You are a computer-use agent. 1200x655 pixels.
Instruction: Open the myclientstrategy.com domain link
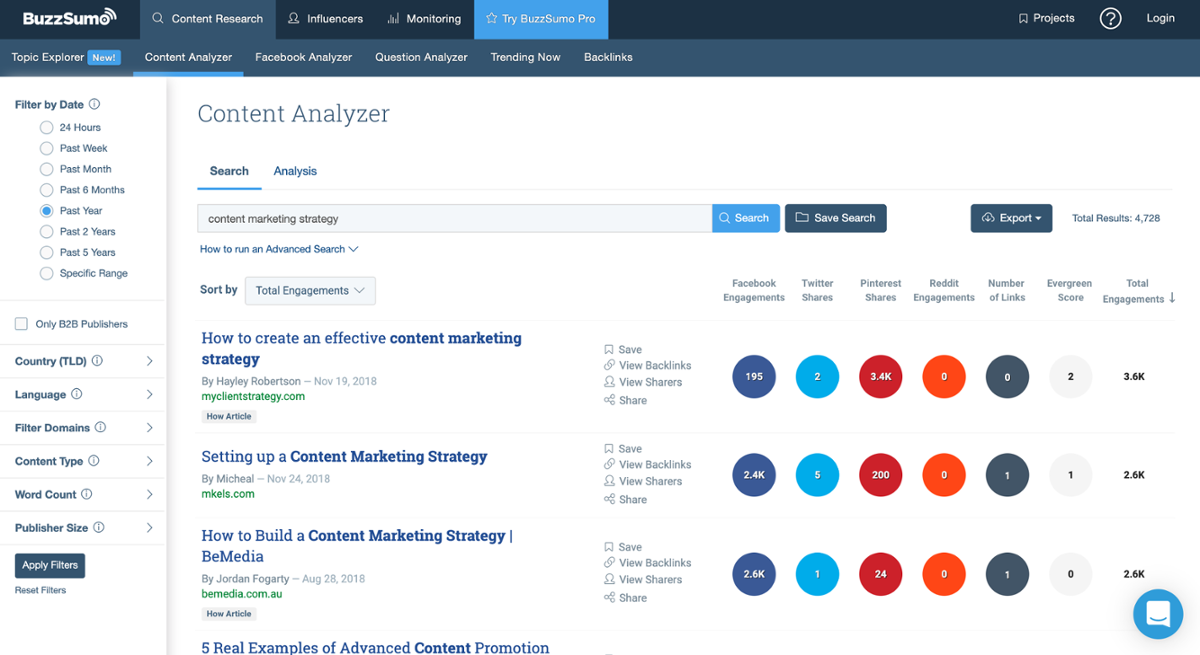pos(253,396)
